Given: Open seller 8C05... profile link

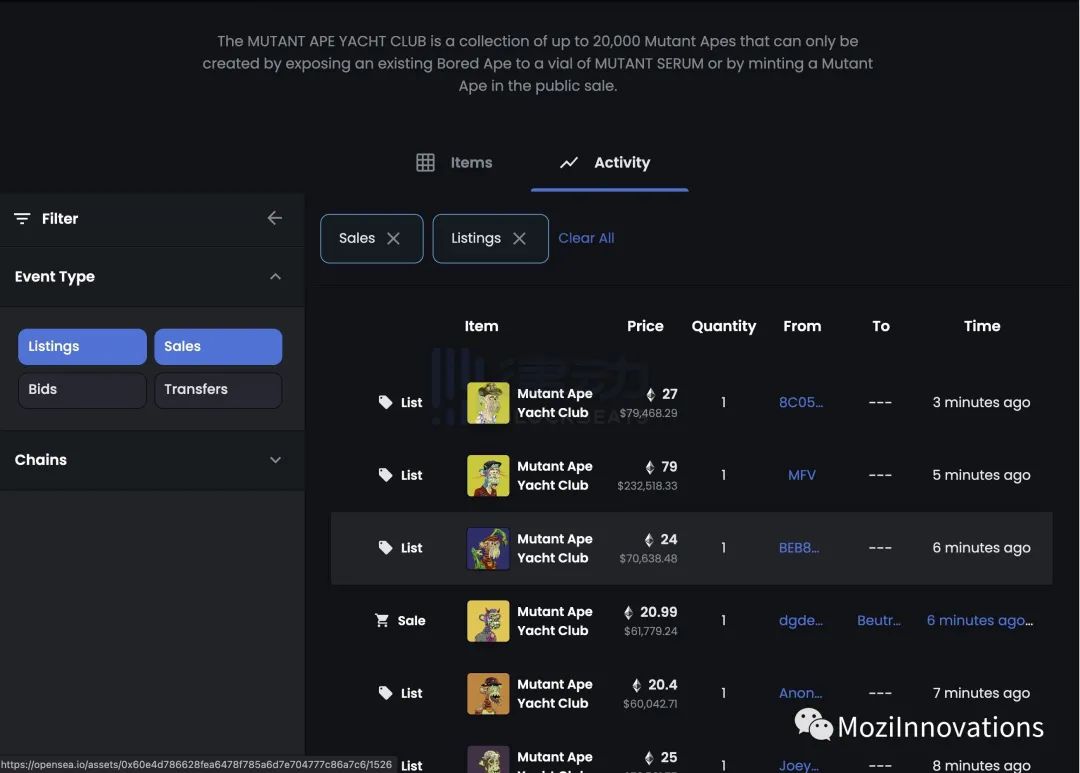Looking at the screenshot, I should [x=800, y=402].
